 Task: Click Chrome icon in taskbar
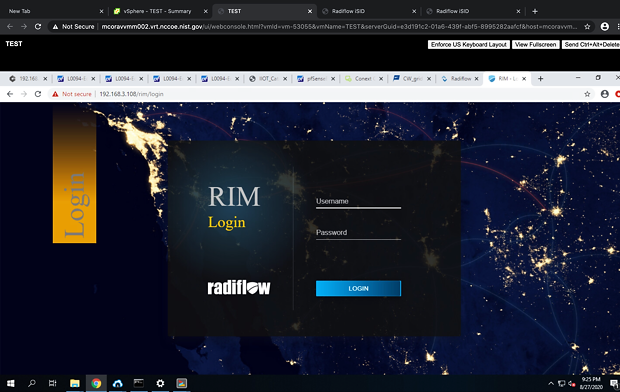(x=96, y=383)
